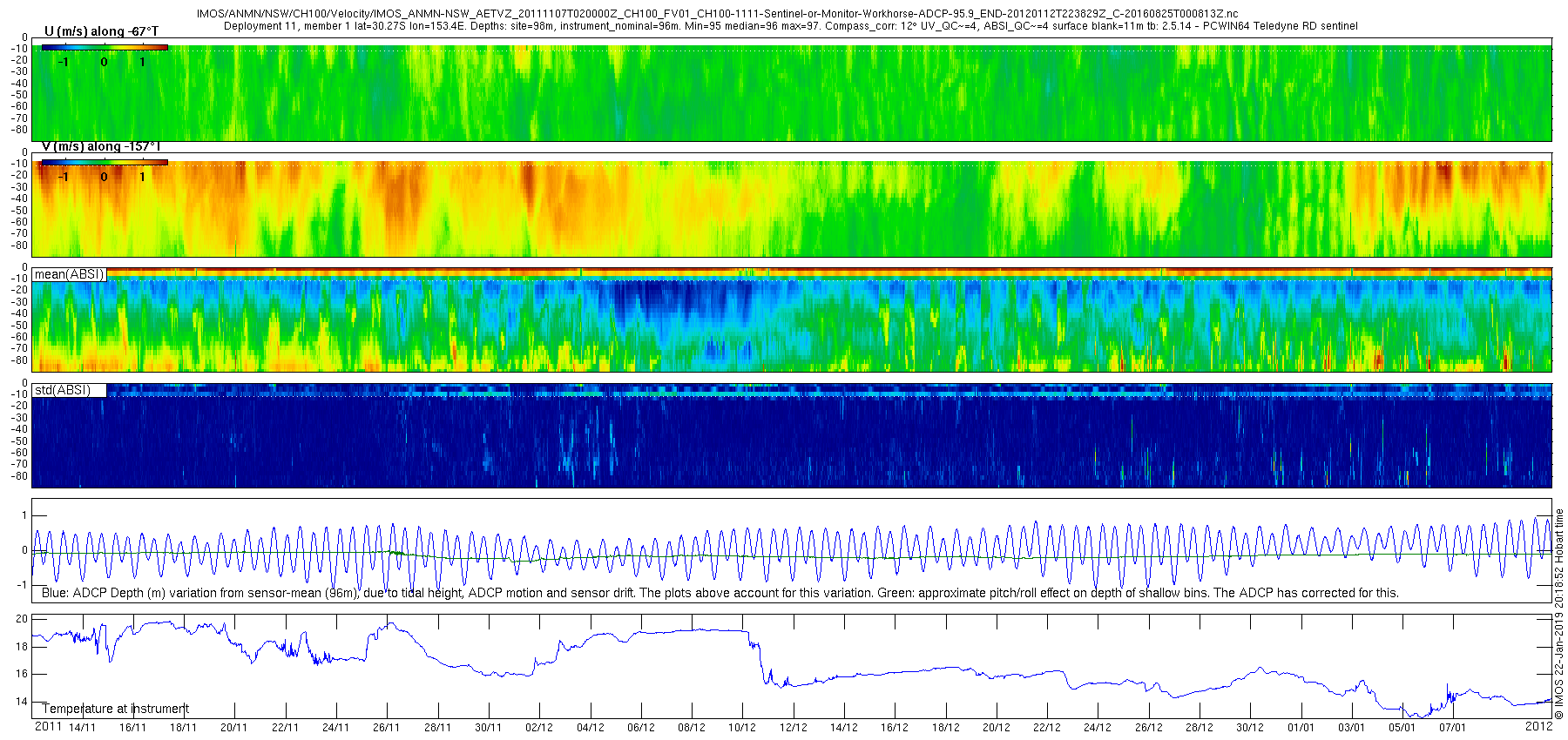
Task: Click the 'U (m/s) along -67°T' title
Action: coord(101,31)
